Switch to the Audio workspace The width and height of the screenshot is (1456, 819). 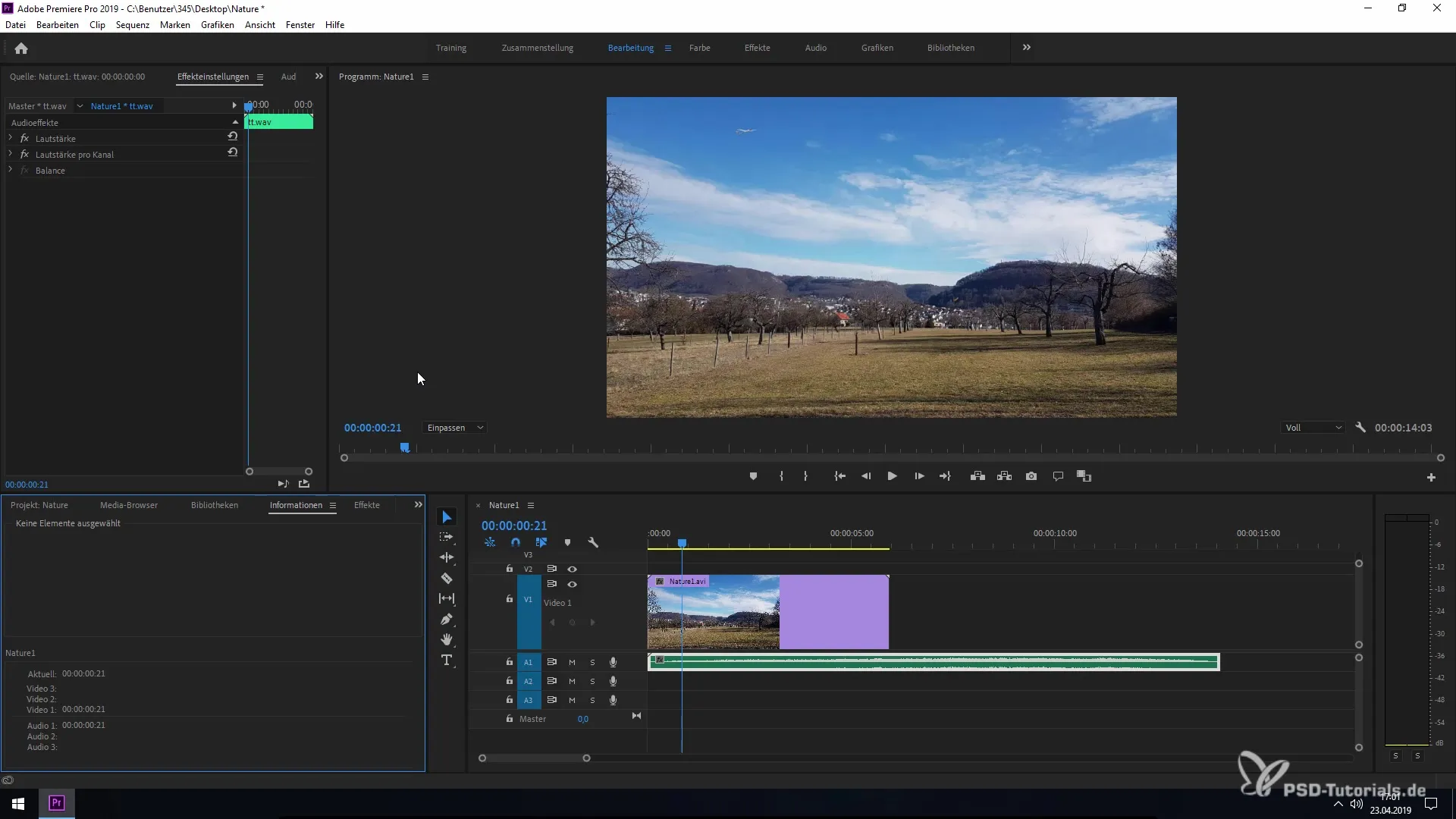point(816,48)
